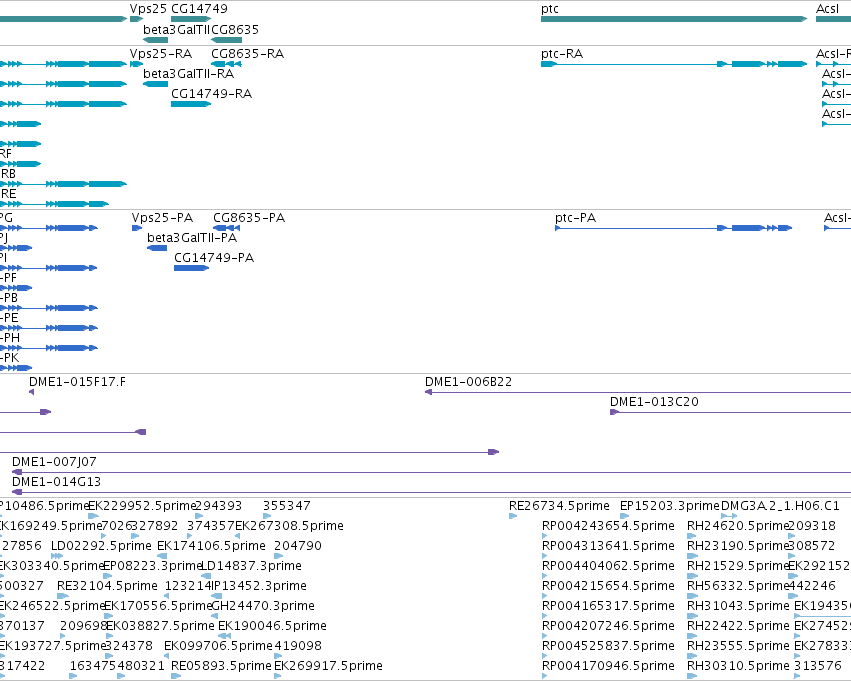Open the DME1-013C20 clone label

pos(654,402)
